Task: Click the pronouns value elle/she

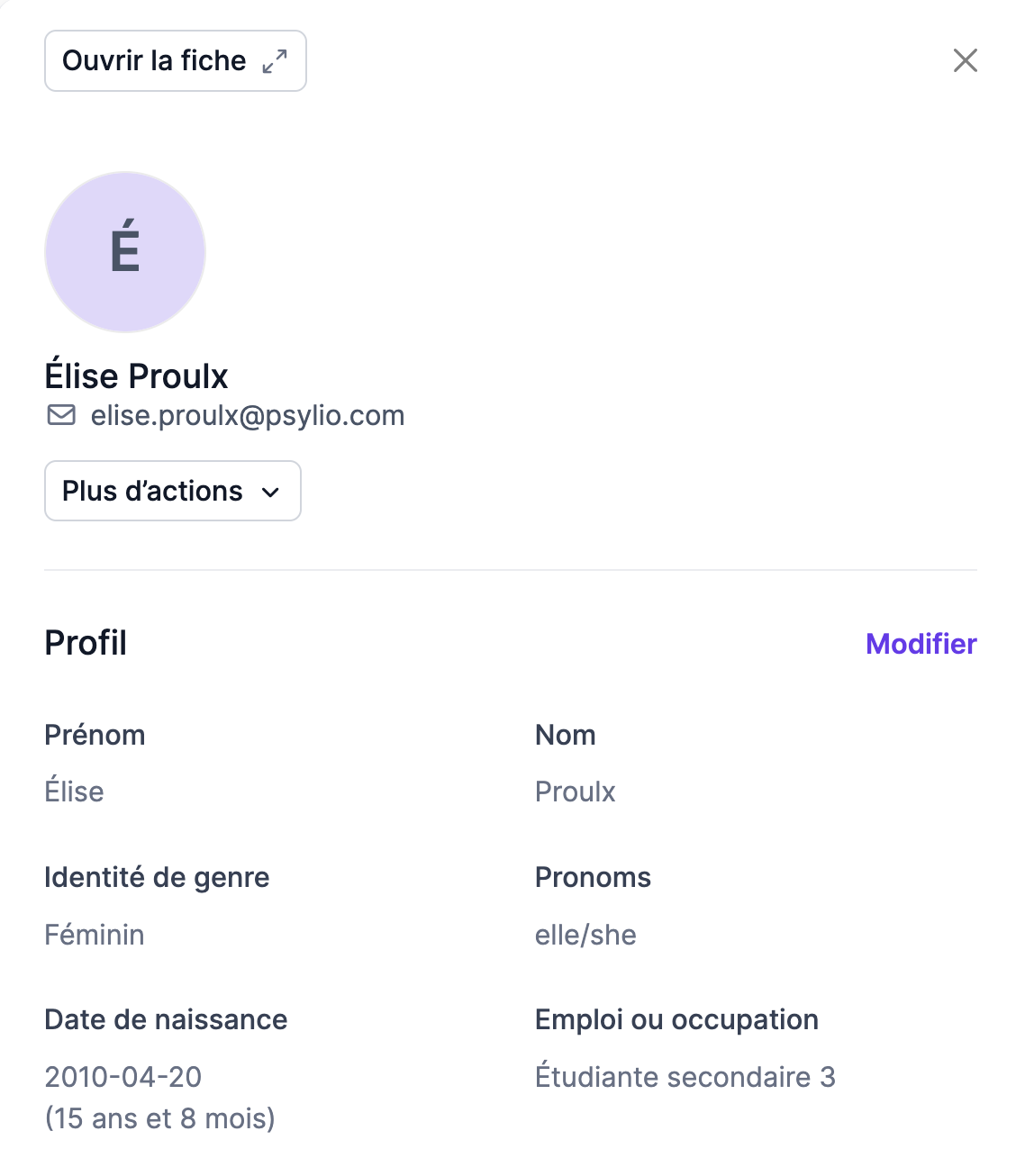Action: [585, 935]
